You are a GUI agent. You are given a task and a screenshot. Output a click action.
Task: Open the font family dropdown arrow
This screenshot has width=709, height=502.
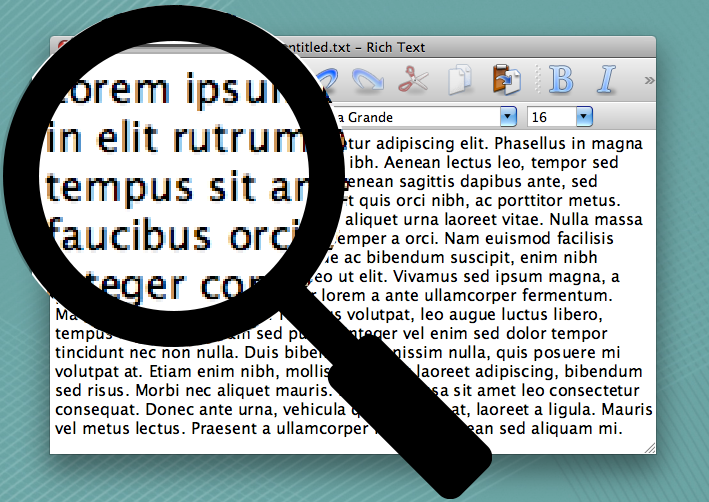click(x=508, y=116)
